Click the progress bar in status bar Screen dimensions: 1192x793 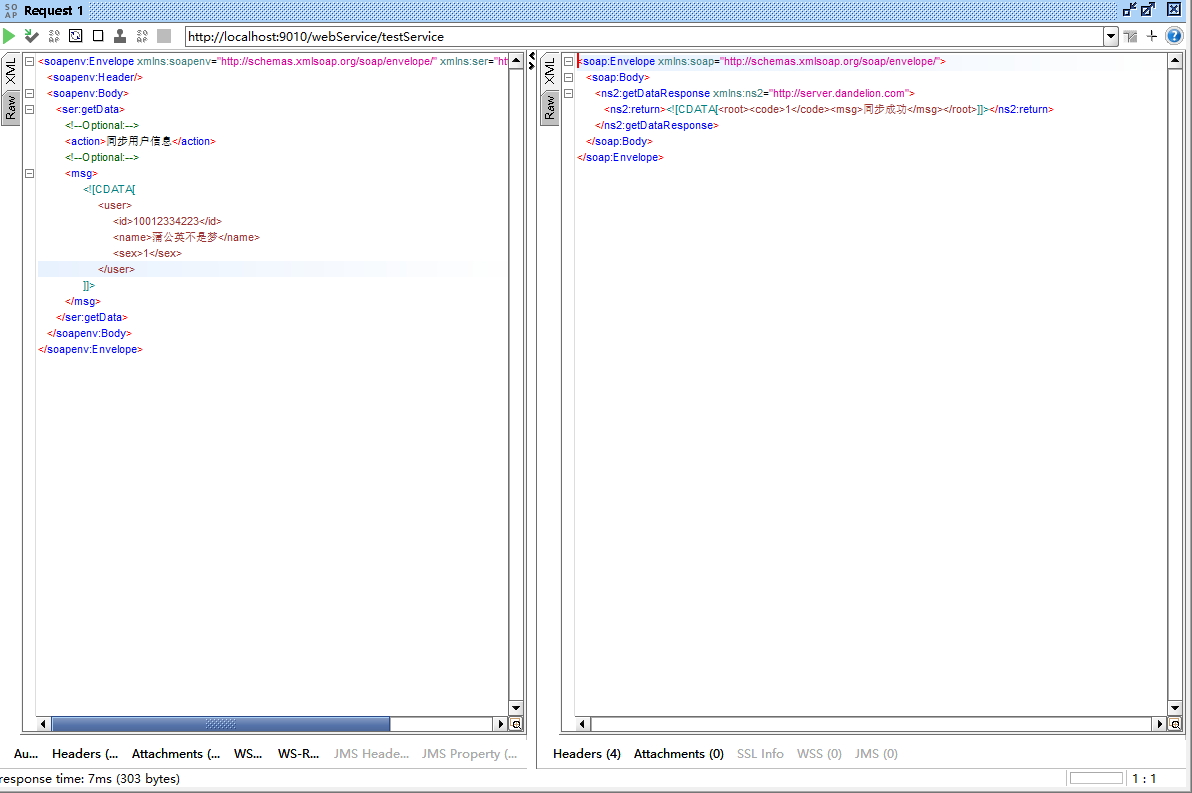coord(1096,778)
